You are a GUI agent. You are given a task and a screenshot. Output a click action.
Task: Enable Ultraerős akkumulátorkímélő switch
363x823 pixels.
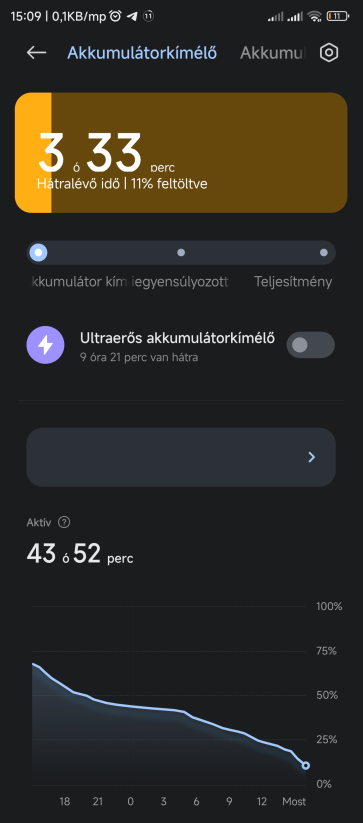[311, 345]
